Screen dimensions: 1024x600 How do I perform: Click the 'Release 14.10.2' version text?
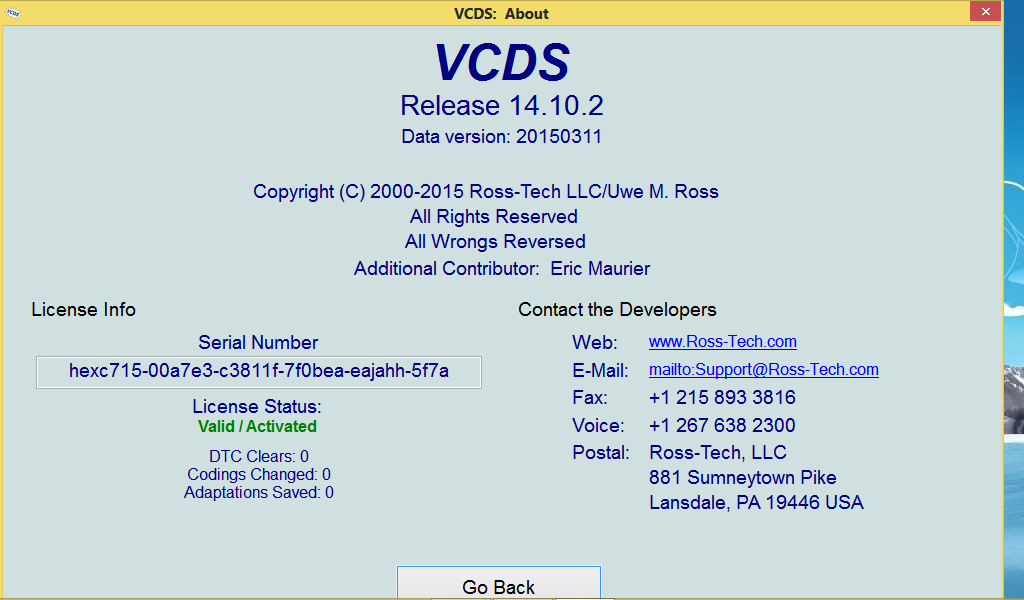[502, 106]
